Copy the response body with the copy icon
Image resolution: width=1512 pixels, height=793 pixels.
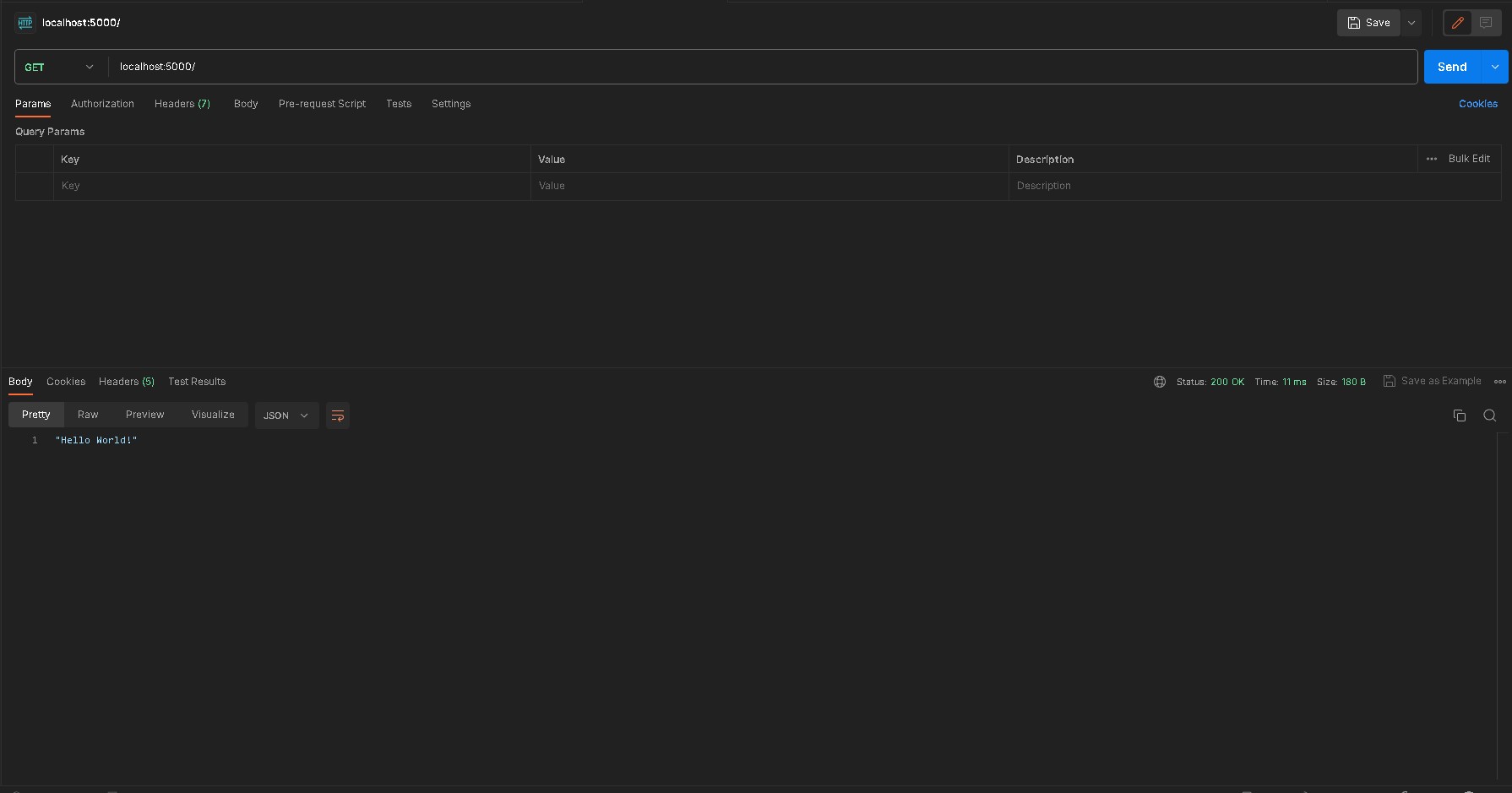point(1459,416)
